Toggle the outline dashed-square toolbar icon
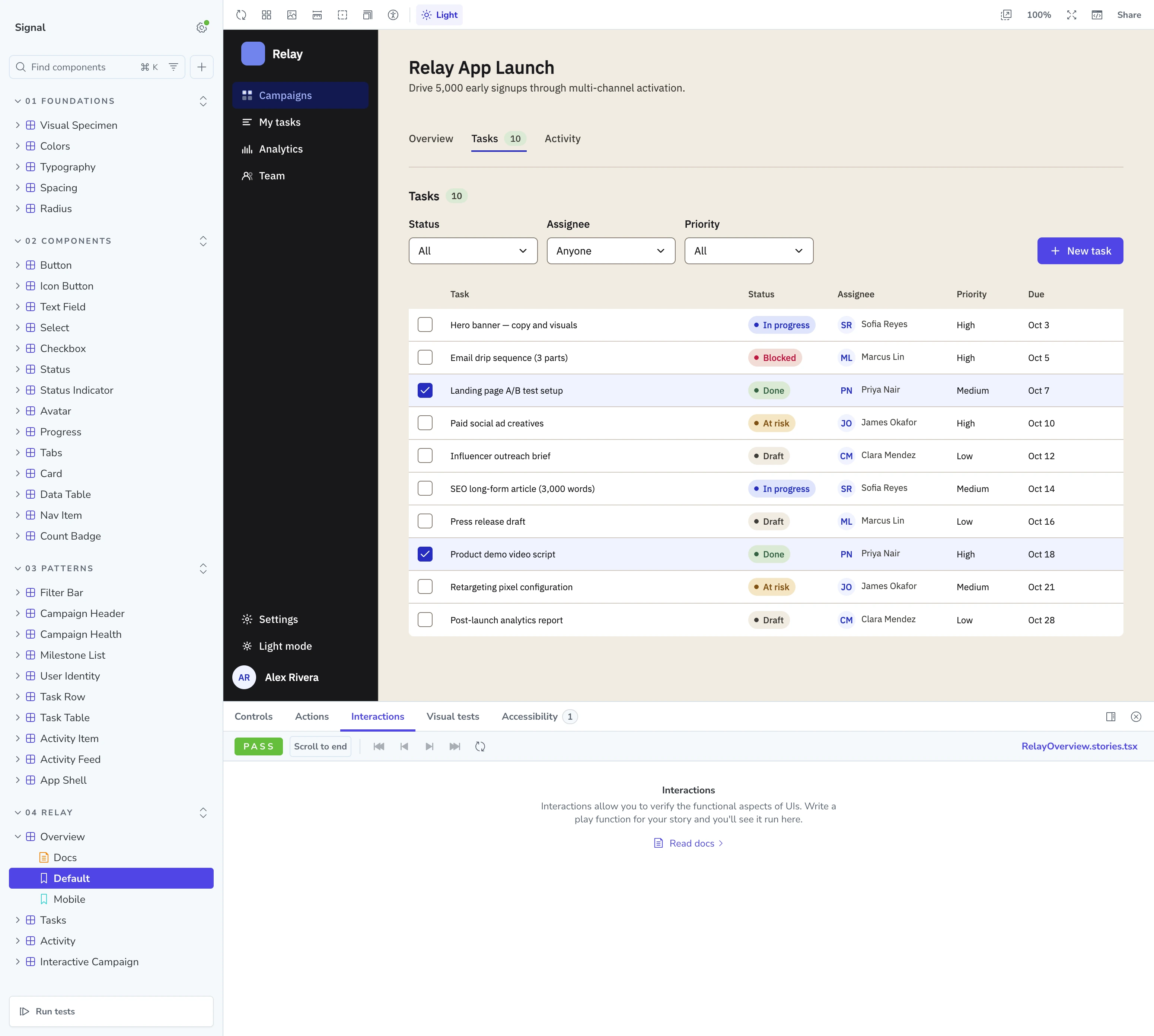The height and width of the screenshot is (1036, 1154). [342, 15]
